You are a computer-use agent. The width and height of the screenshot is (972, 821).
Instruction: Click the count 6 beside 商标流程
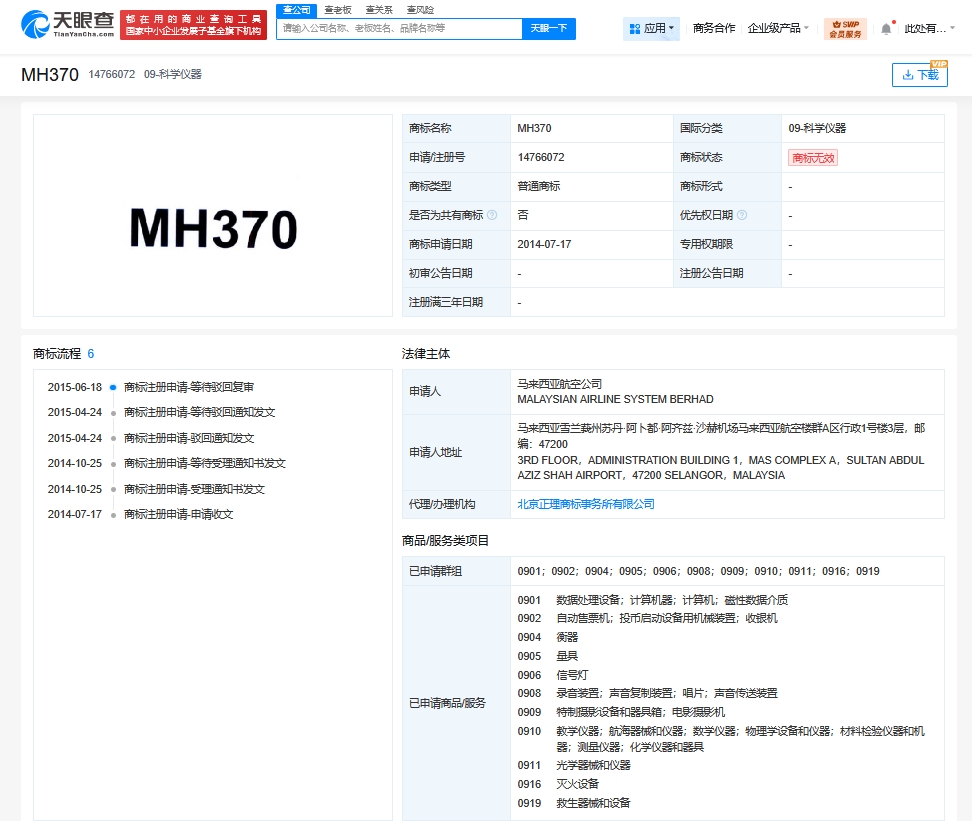[90, 353]
